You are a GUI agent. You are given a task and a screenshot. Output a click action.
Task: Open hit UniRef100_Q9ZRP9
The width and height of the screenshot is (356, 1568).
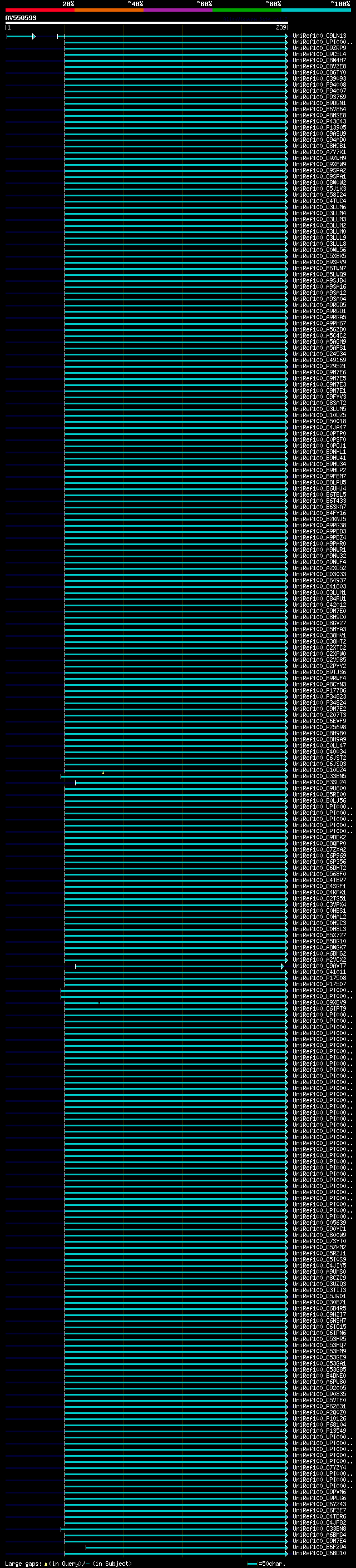tap(319, 48)
